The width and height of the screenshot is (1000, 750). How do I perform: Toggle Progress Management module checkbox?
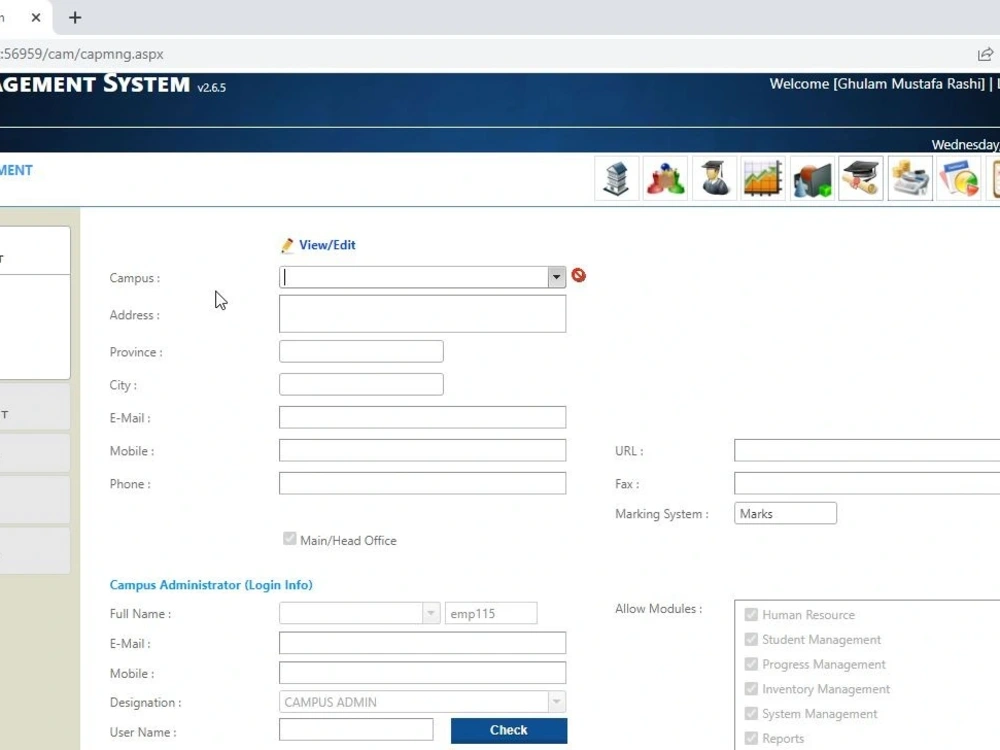point(751,664)
